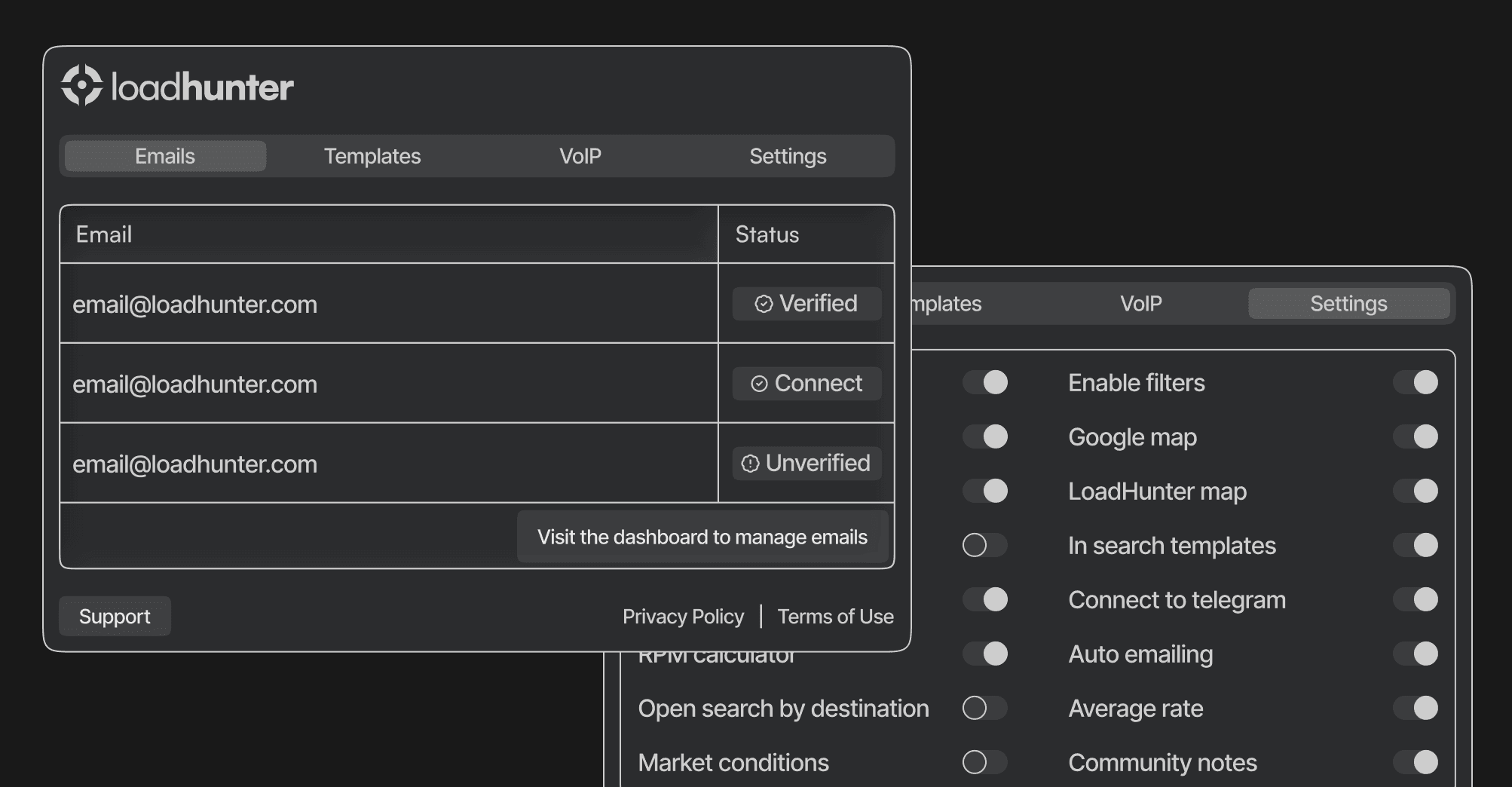This screenshot has height=787, width=1512.
Task: Click the Unverified warning icon
Action: coord(750,464)
